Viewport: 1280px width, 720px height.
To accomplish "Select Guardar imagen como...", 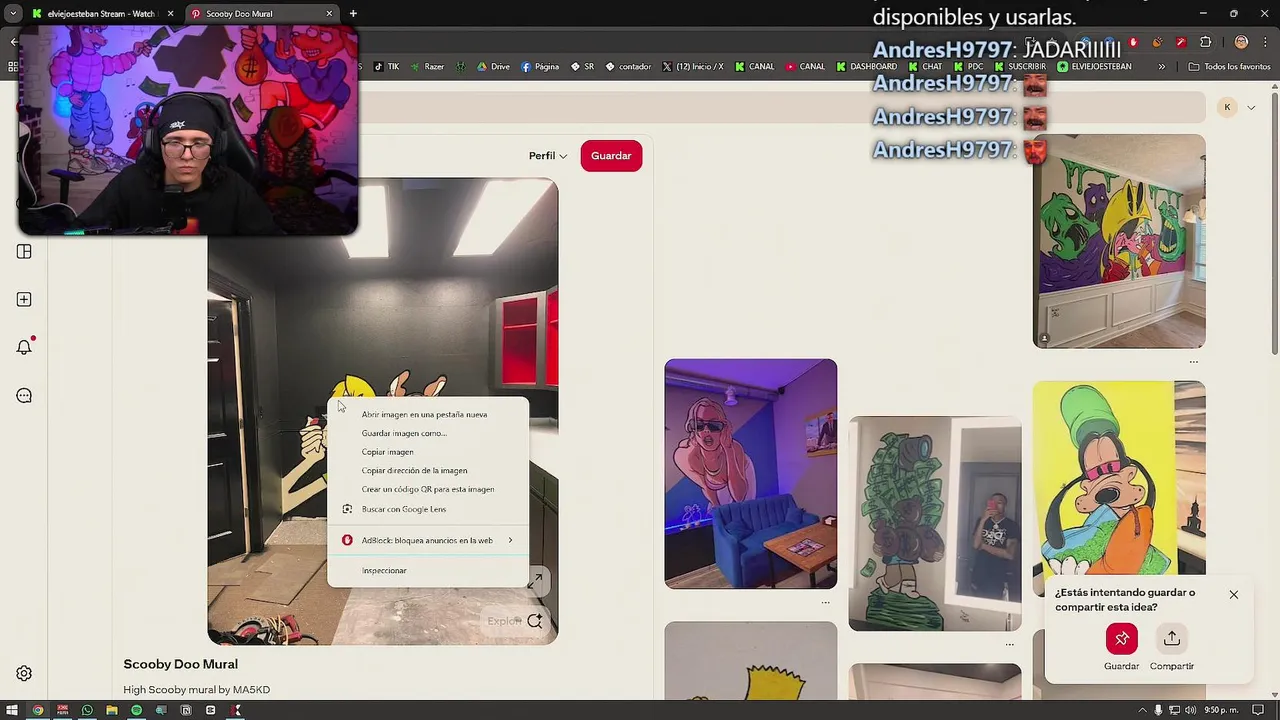I will 428,433.
